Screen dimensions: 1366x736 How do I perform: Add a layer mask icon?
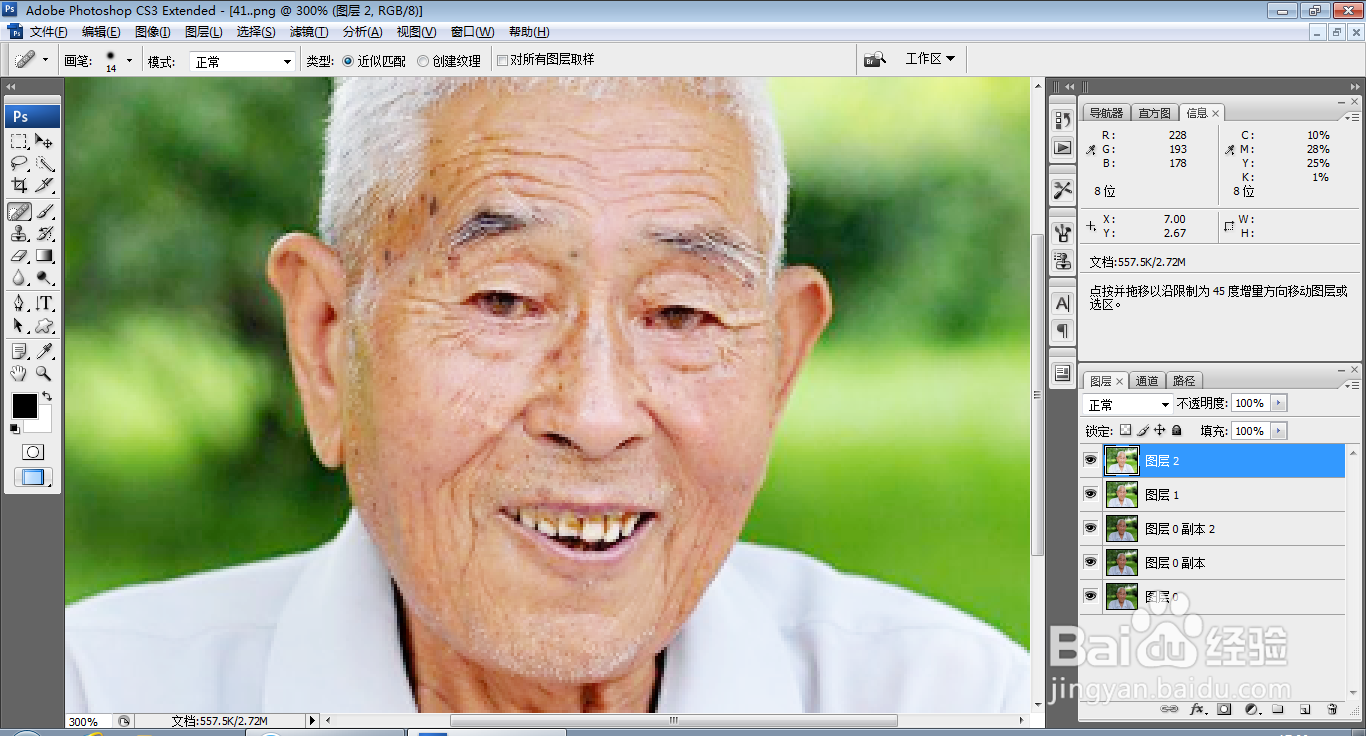coord(1224,709)
